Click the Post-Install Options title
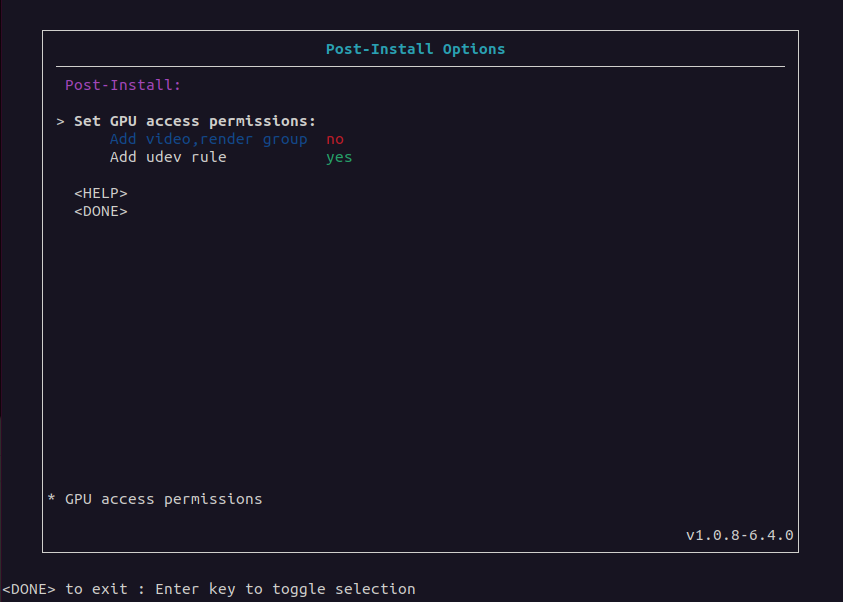This screenshot has height=602, width=843. [415, 49]
